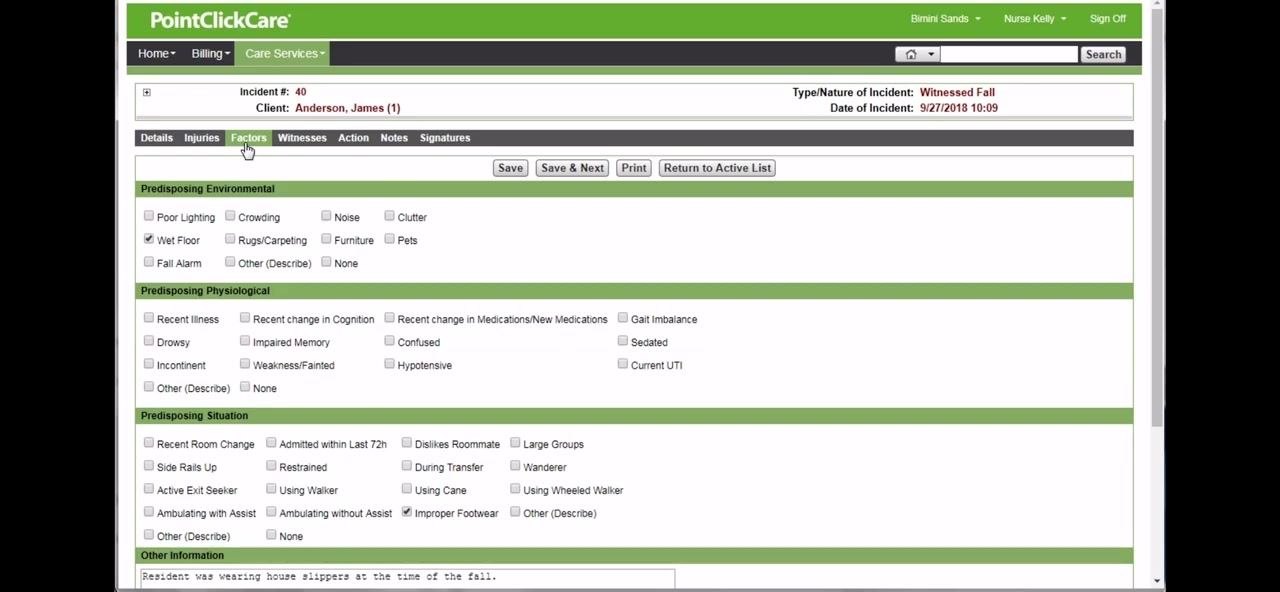The height and width of the screenshot is (592, 1280).
Task: Open the Home dropdown menu
Action: point(157,54)
